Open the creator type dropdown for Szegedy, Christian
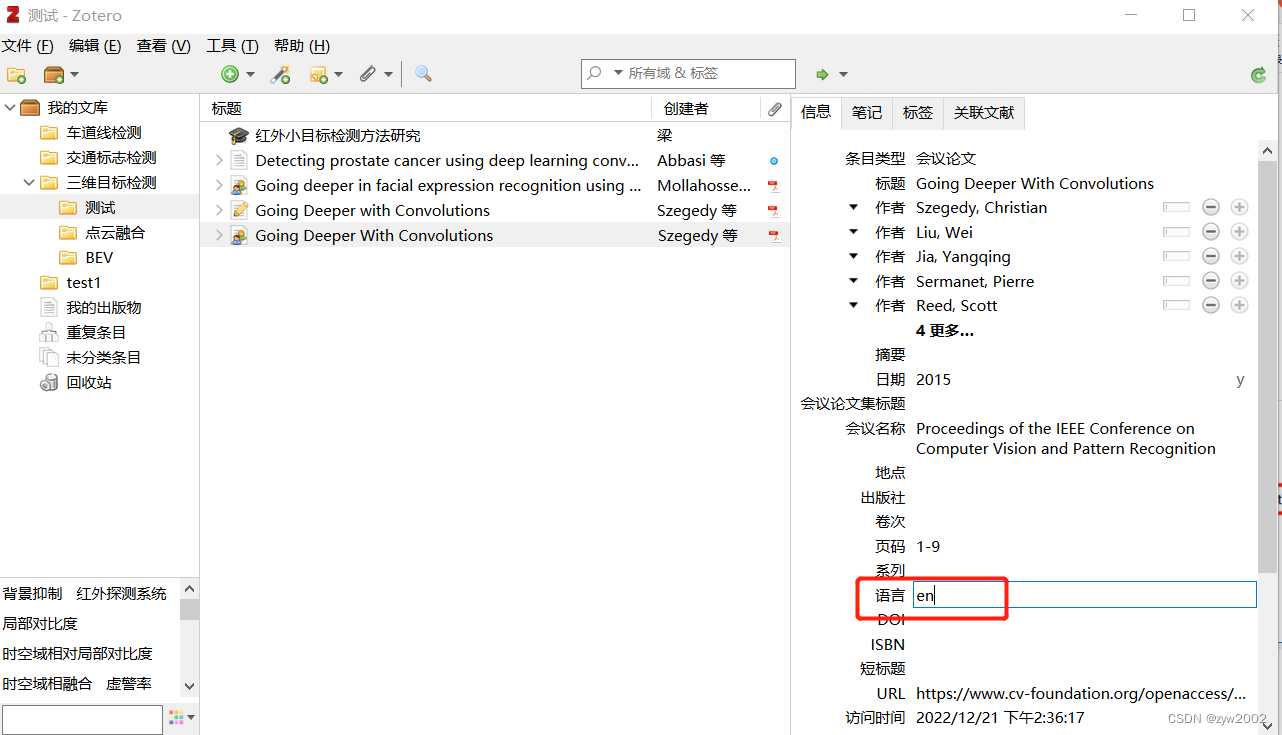Image resolution: width=1282 pixels, height=735 pixels. pyautogui.click(x=853, y=207)
